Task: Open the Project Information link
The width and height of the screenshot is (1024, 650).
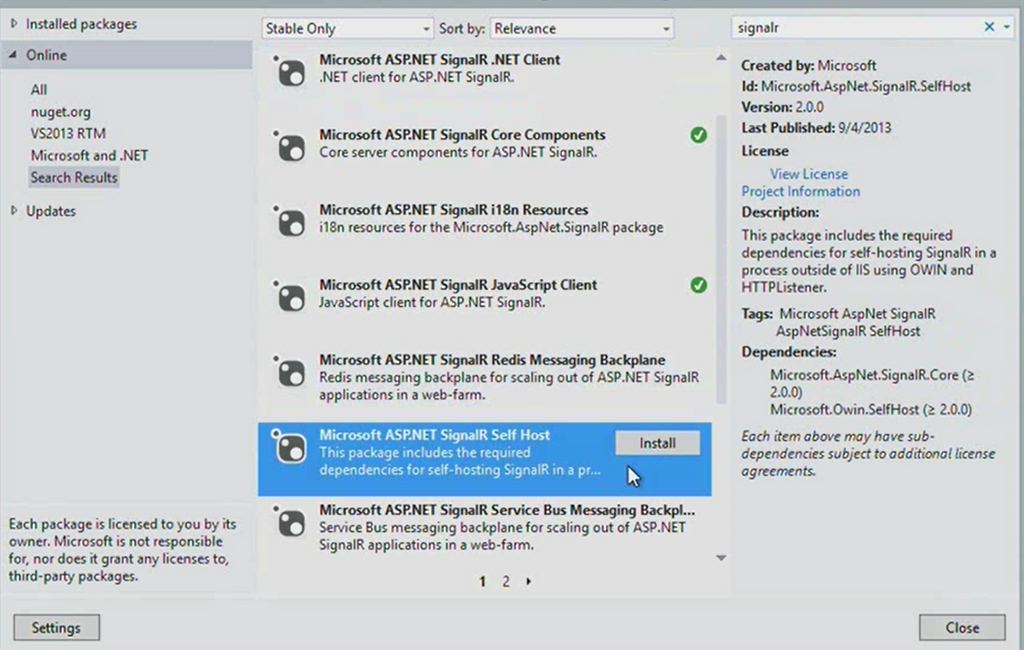Action: coord(800,191)
